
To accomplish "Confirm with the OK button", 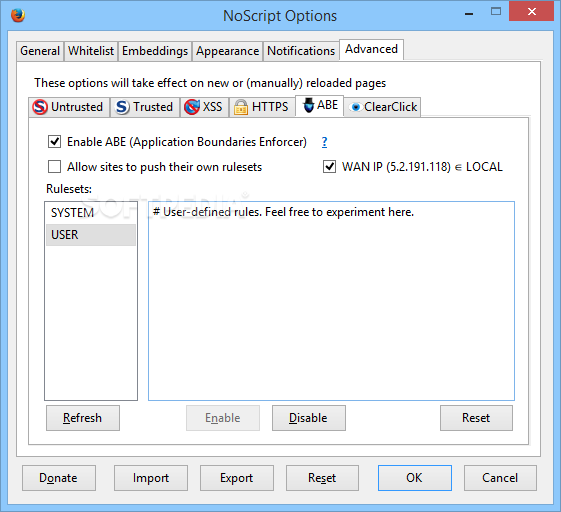I will coord(415,478).
